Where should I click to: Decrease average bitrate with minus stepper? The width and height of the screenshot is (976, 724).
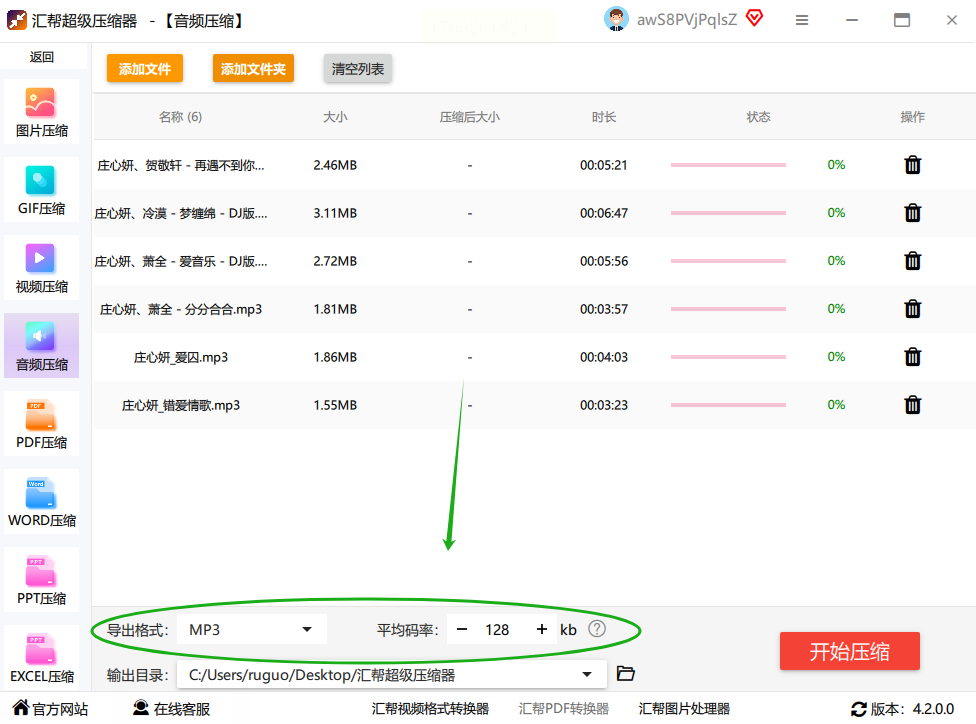pos(462,629)
